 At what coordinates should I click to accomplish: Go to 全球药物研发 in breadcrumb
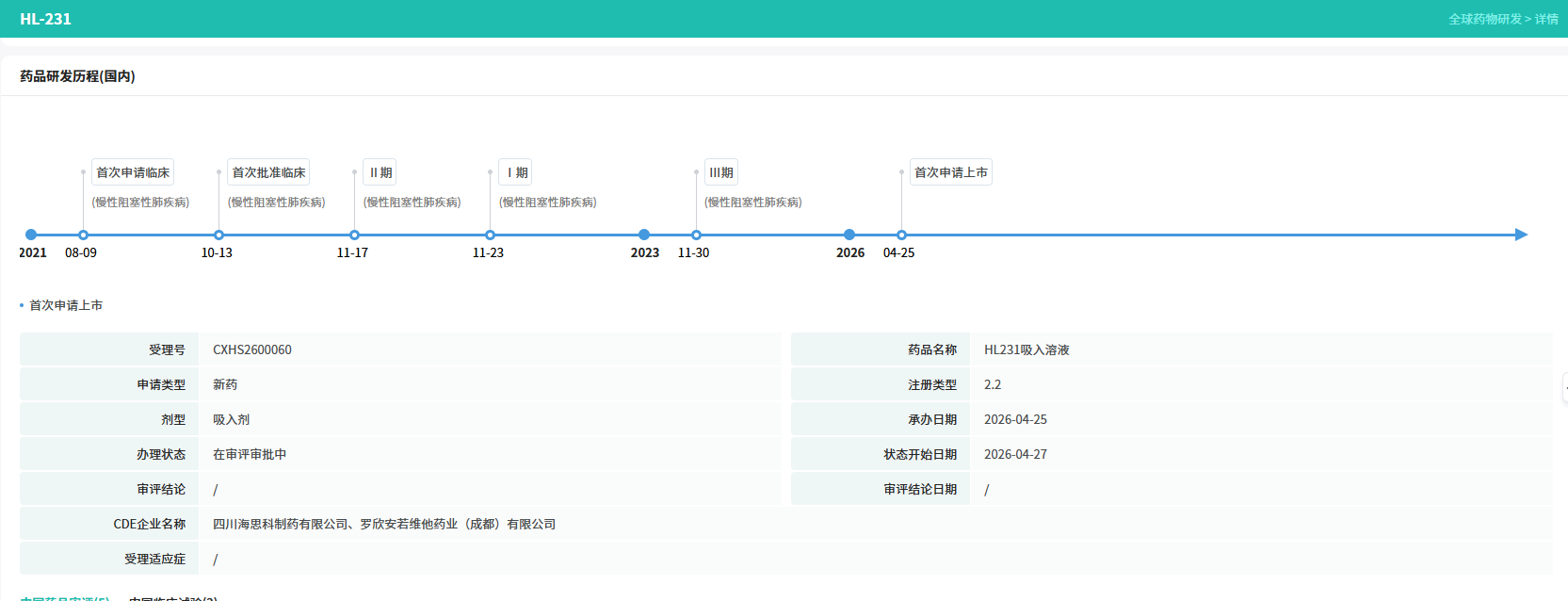[x=1484, y=19]
